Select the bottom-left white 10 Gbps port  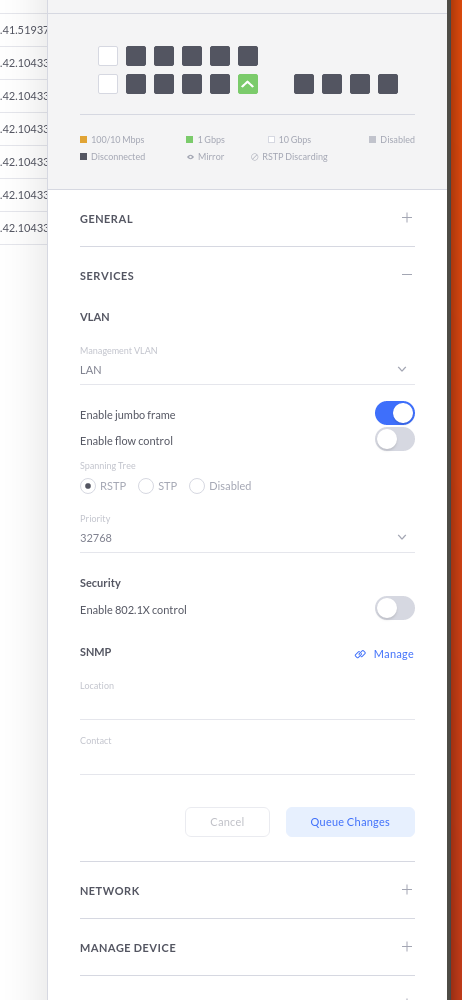point(108,84)
